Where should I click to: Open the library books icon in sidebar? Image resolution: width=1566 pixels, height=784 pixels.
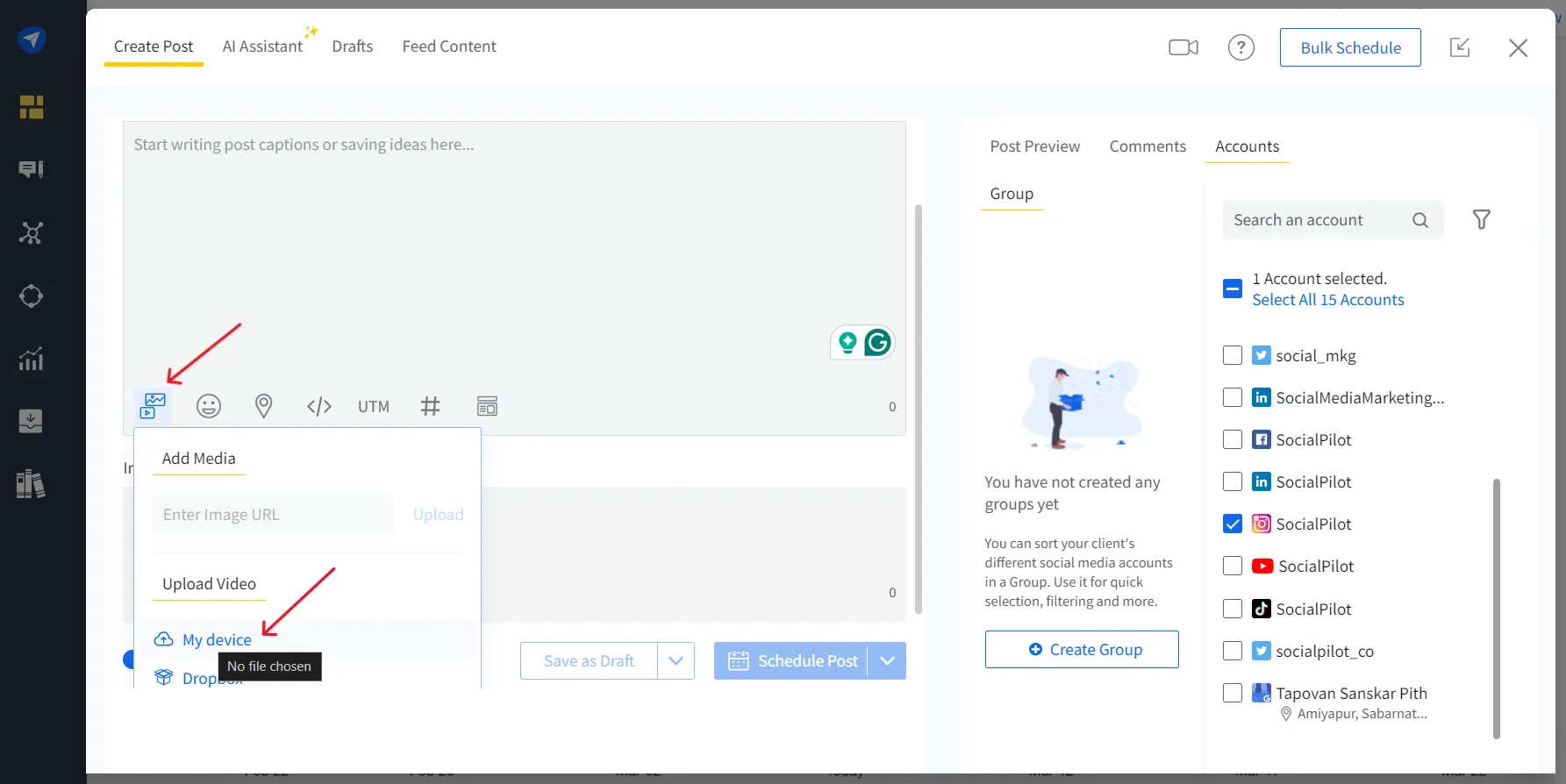[32, 484]
